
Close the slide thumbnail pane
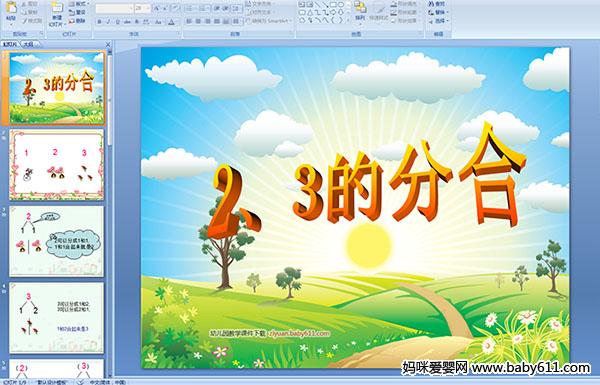(x=108, y=44)
